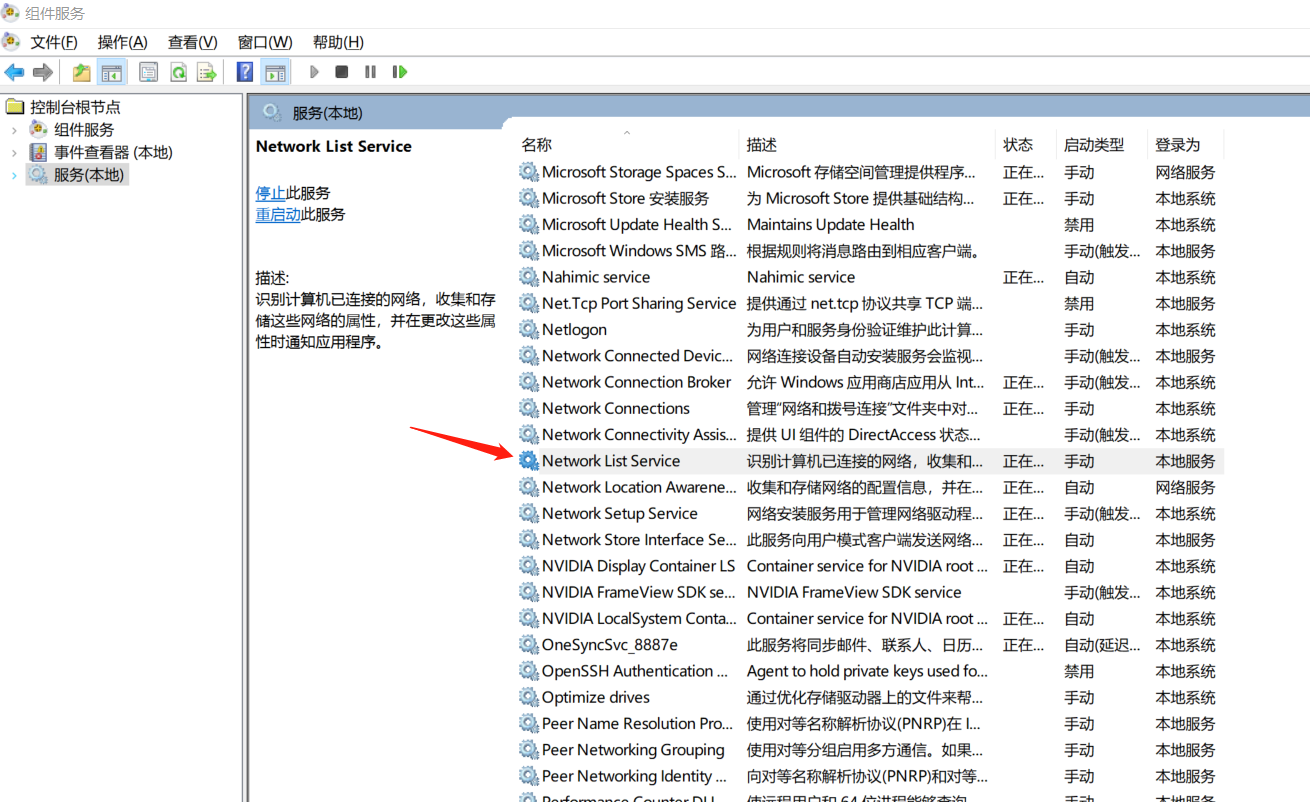
Task: Sort by the 名称 column header
Action: coord(628,145)
